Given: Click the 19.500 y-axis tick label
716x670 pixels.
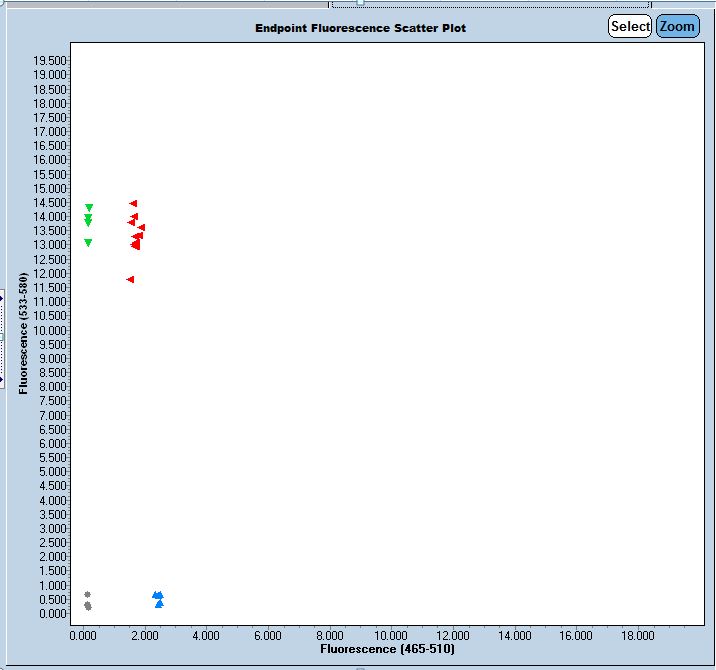Looking at the screenshot, I should [49, 61].
